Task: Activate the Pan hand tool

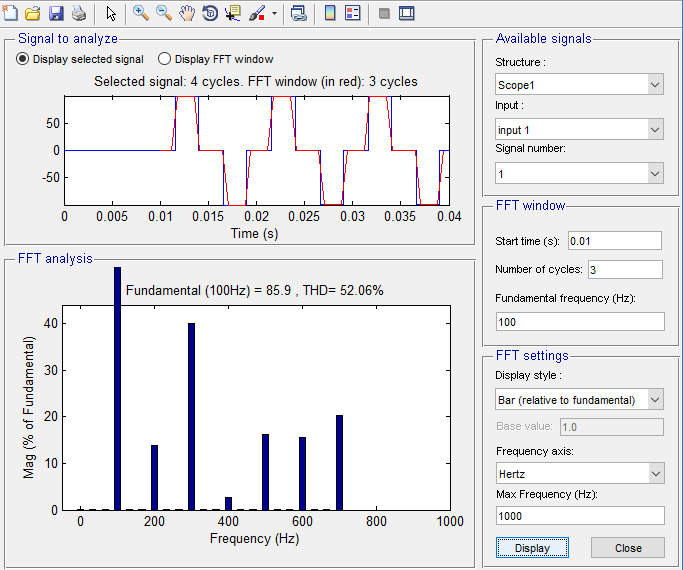Action: click(x=187, y=14)
